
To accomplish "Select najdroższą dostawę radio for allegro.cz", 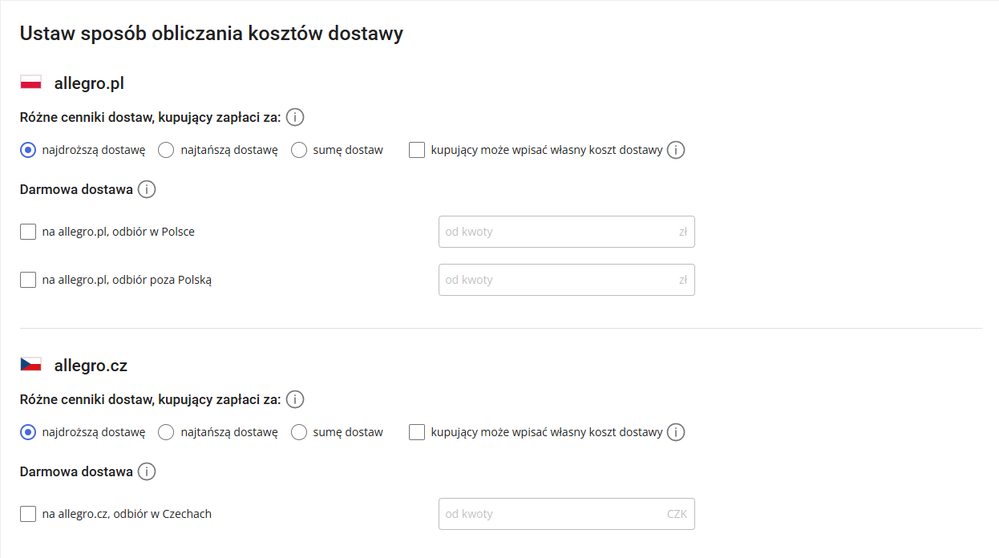I will coord(28,432).
